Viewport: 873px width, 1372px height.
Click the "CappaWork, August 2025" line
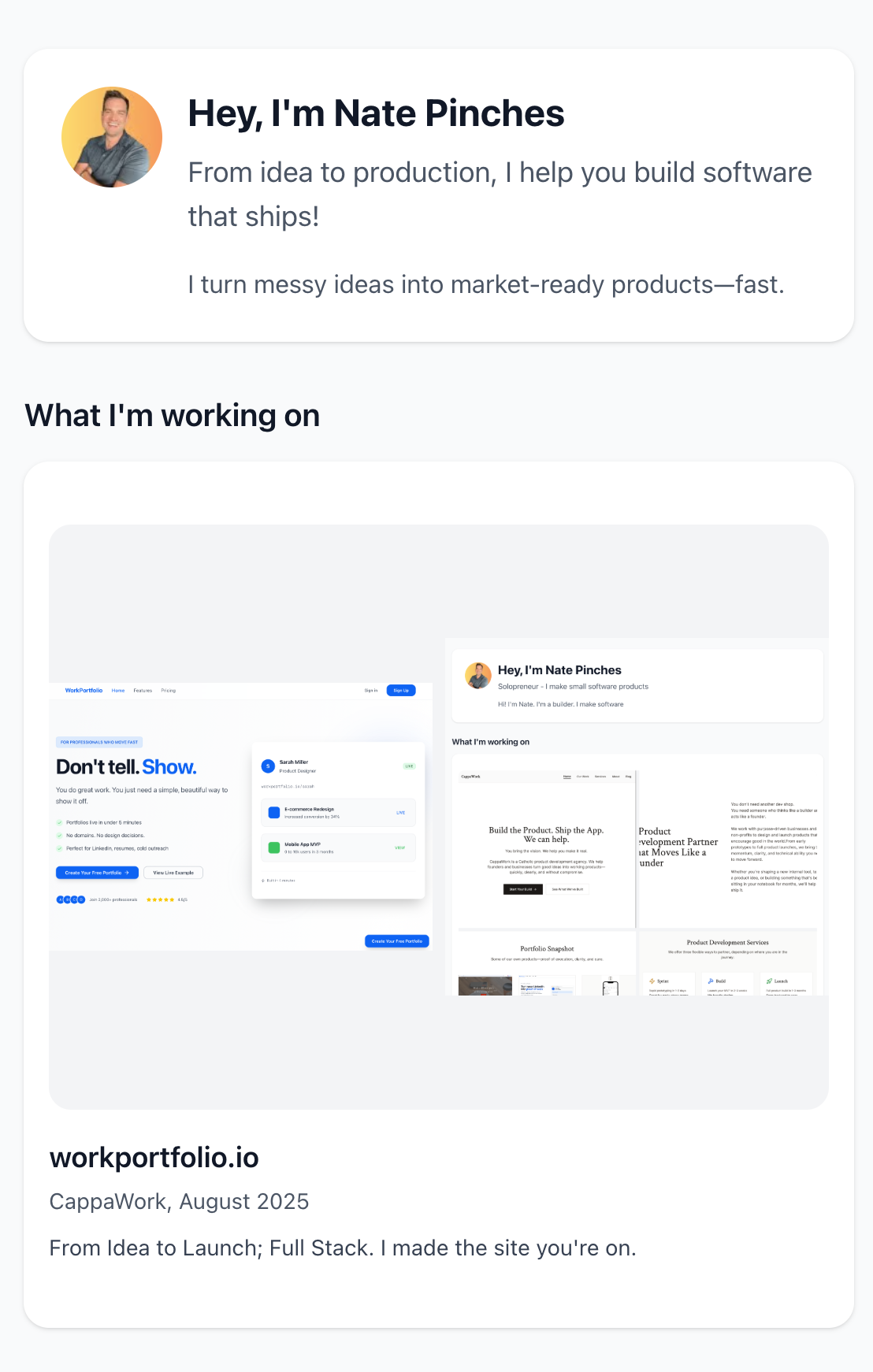point(179,1202)
